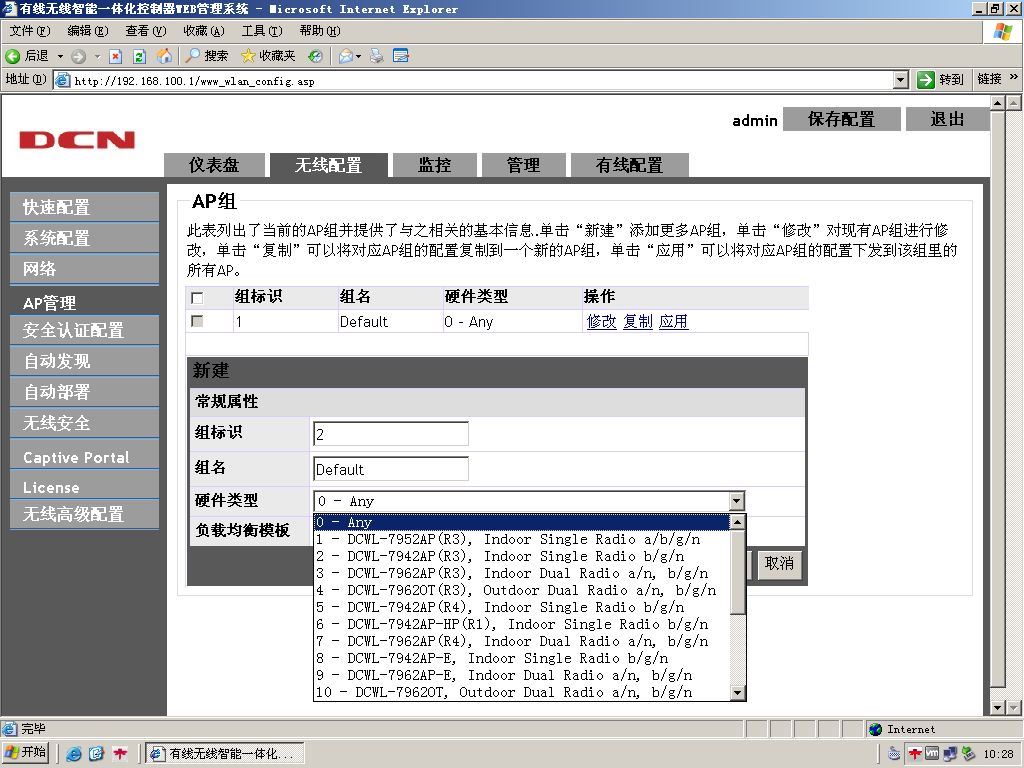The width and height of the screenshot is (1024, 768).
Task: Click the red quick launch taskbar icon
Action: 120,754
